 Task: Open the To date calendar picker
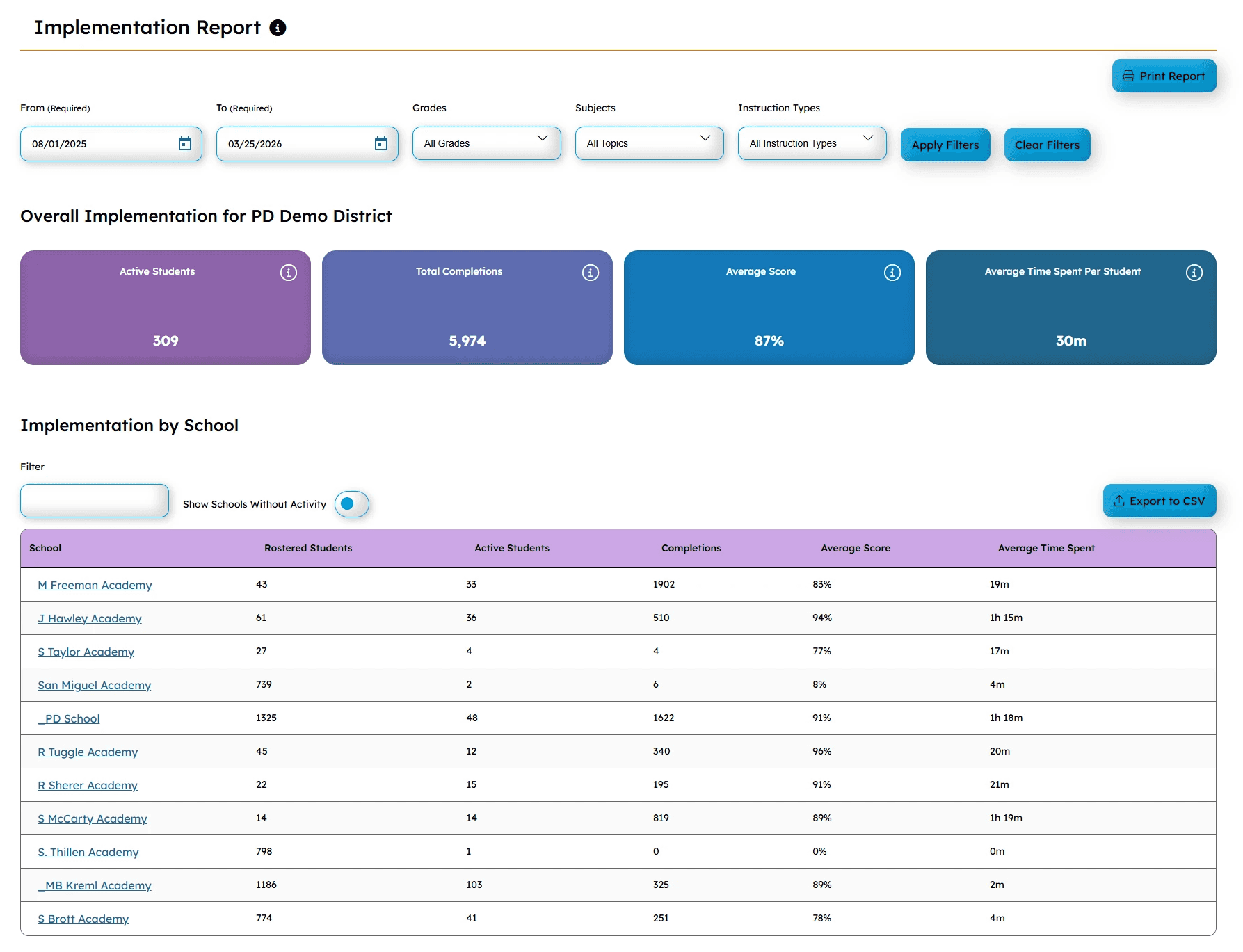point(381,144)
